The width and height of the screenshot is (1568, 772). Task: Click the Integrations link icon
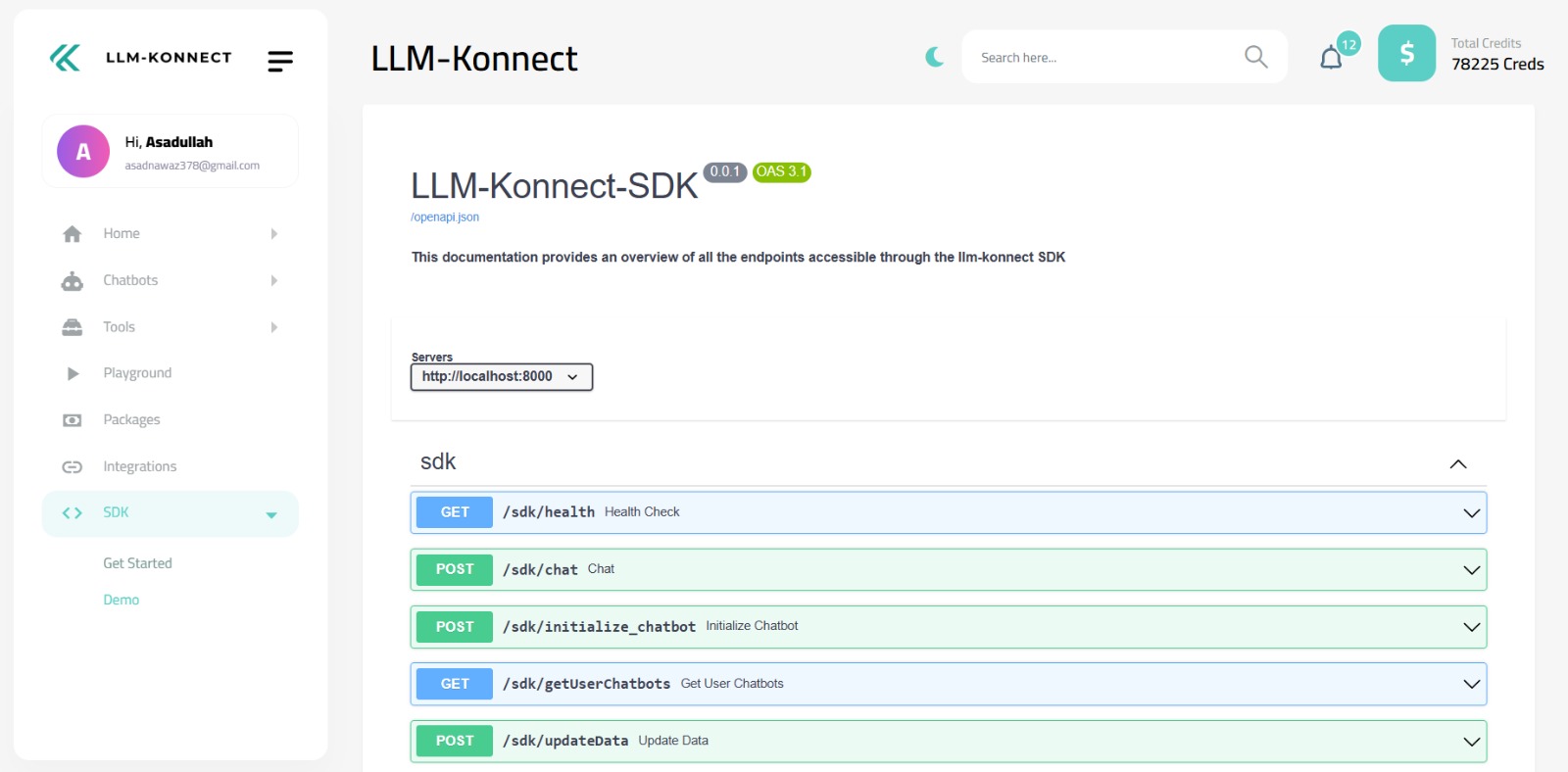point(73,467)
